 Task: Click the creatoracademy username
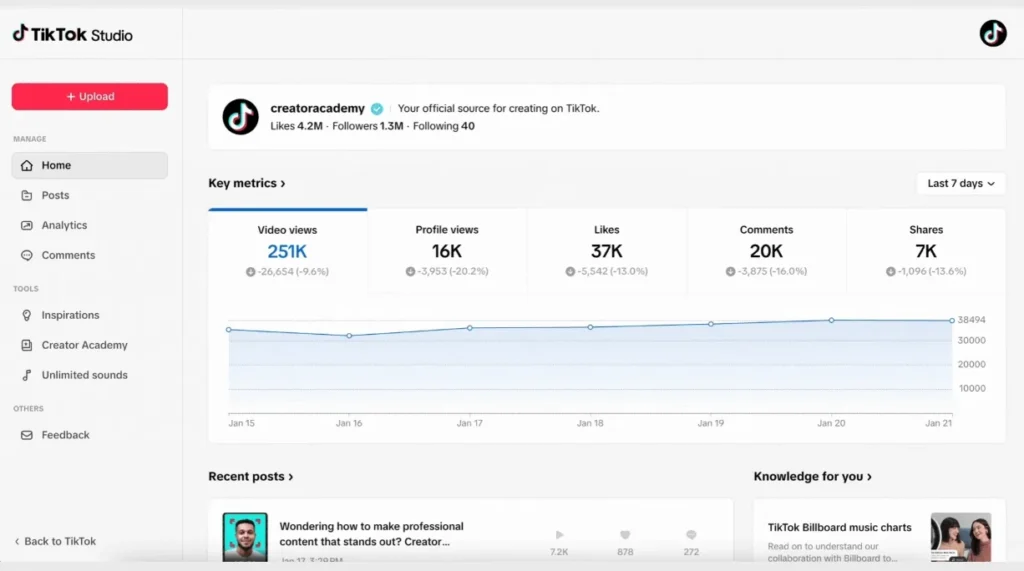(x=317, y=108)
